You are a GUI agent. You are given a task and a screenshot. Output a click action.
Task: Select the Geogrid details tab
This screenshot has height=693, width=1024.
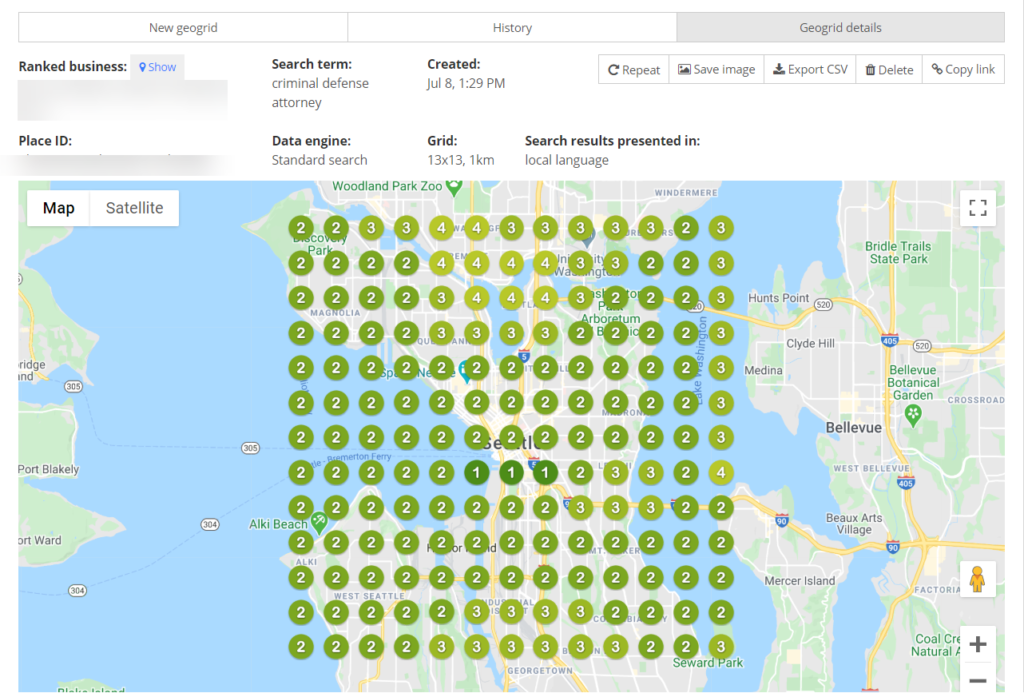(x=840, y=27)
